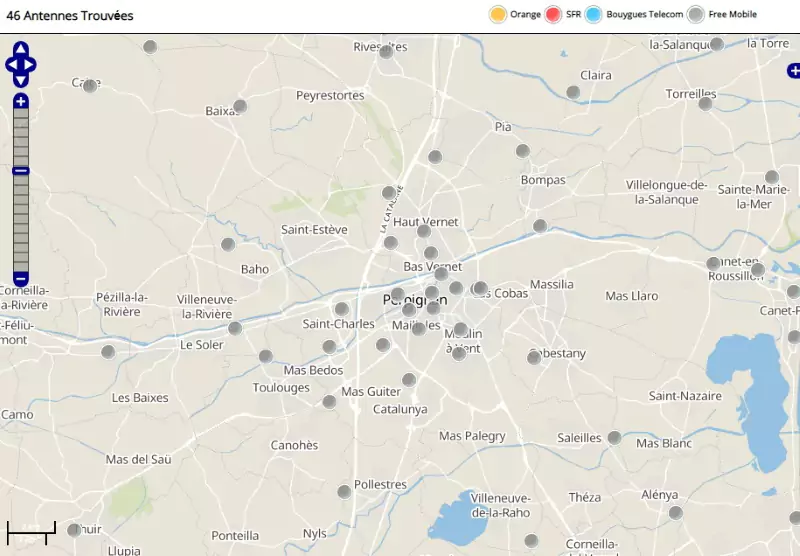Select antenna marker near Baixas
This screenshot has height=556, width=800.
click(x=240, y=106)
